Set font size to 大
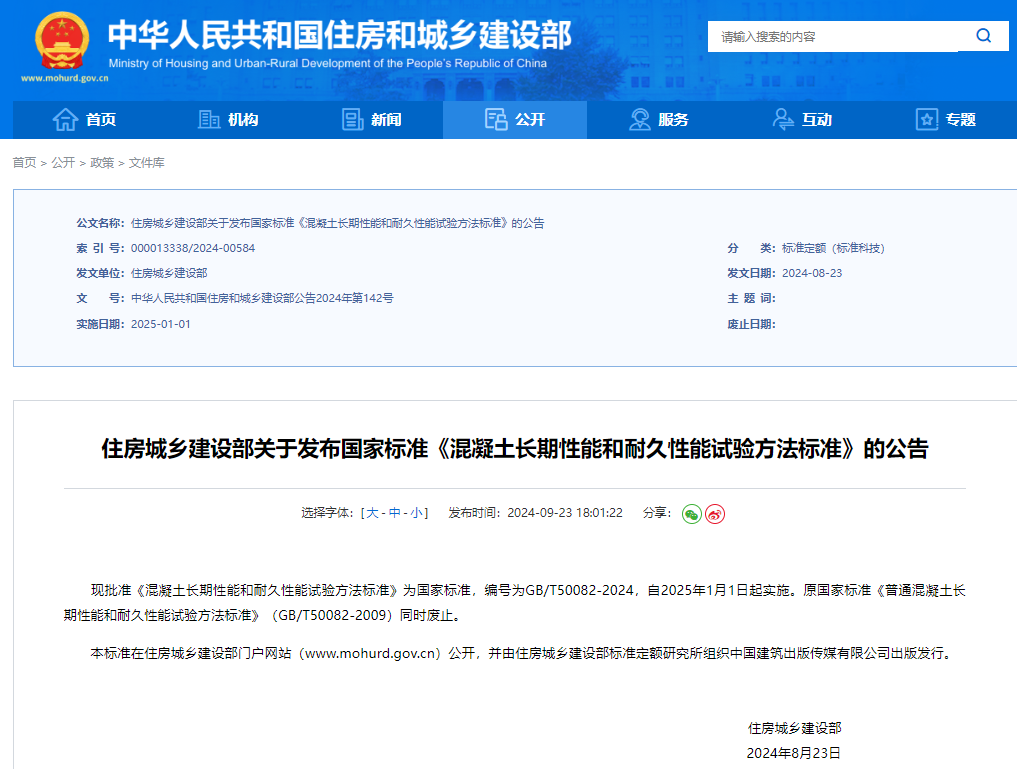The width and height of the screenshot is (1017, 769). point(372,513)
